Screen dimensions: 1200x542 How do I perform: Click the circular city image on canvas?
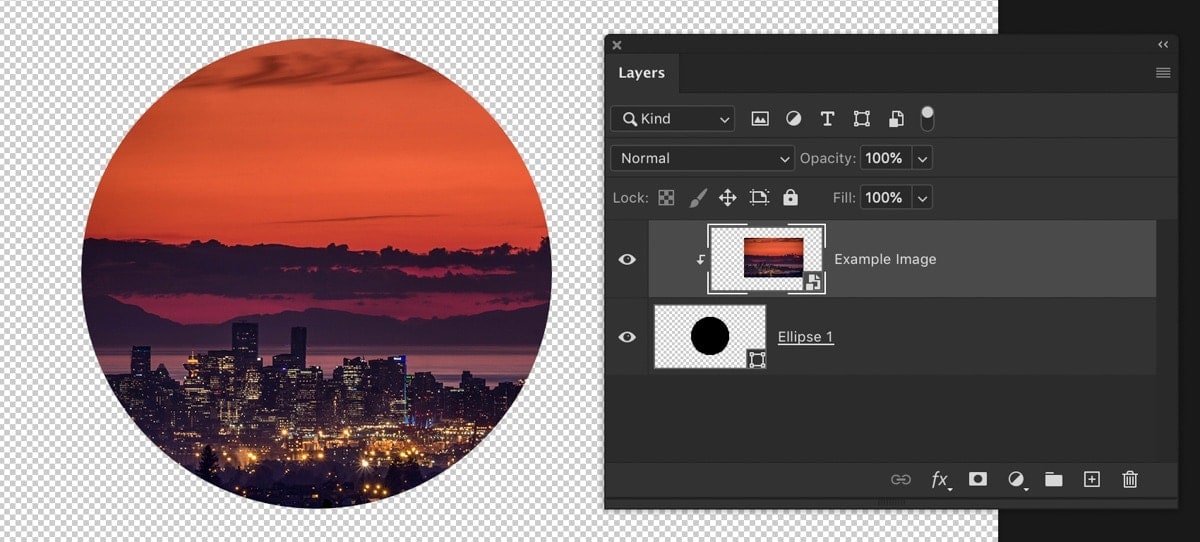pos(316,272)
